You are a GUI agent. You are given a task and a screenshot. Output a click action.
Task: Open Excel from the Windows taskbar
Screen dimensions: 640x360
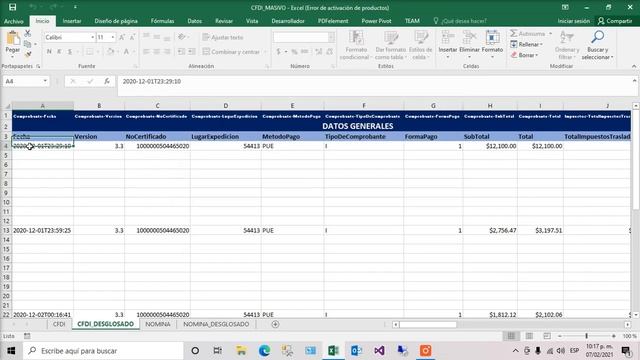tap(333, 351)
